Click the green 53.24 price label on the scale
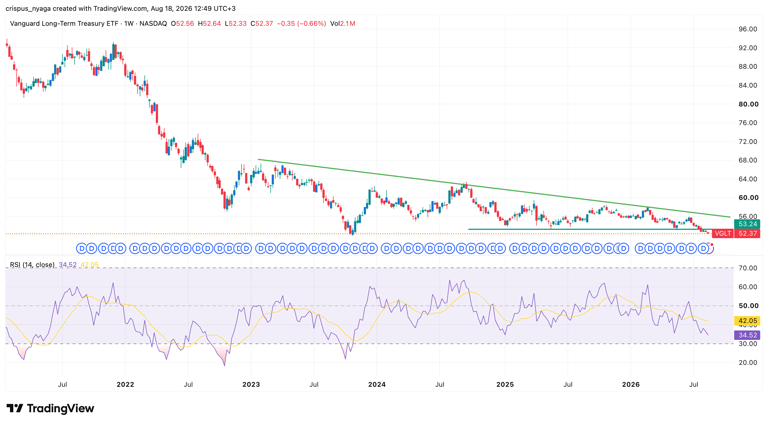 (747, 224)
